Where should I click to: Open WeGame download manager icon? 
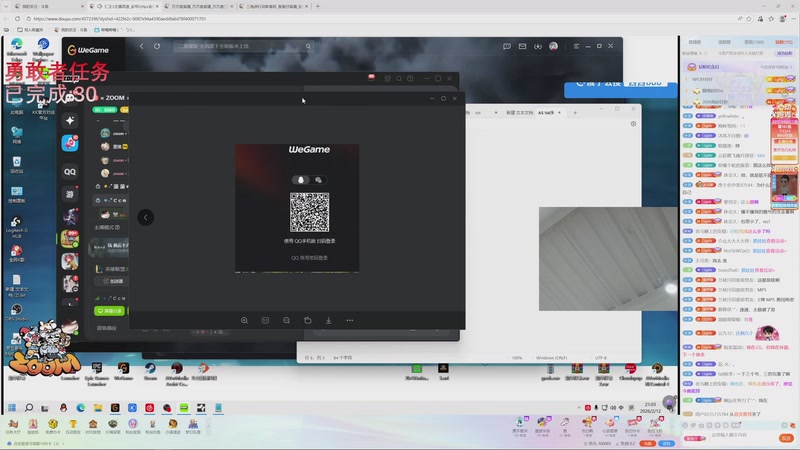click(538, 46)
